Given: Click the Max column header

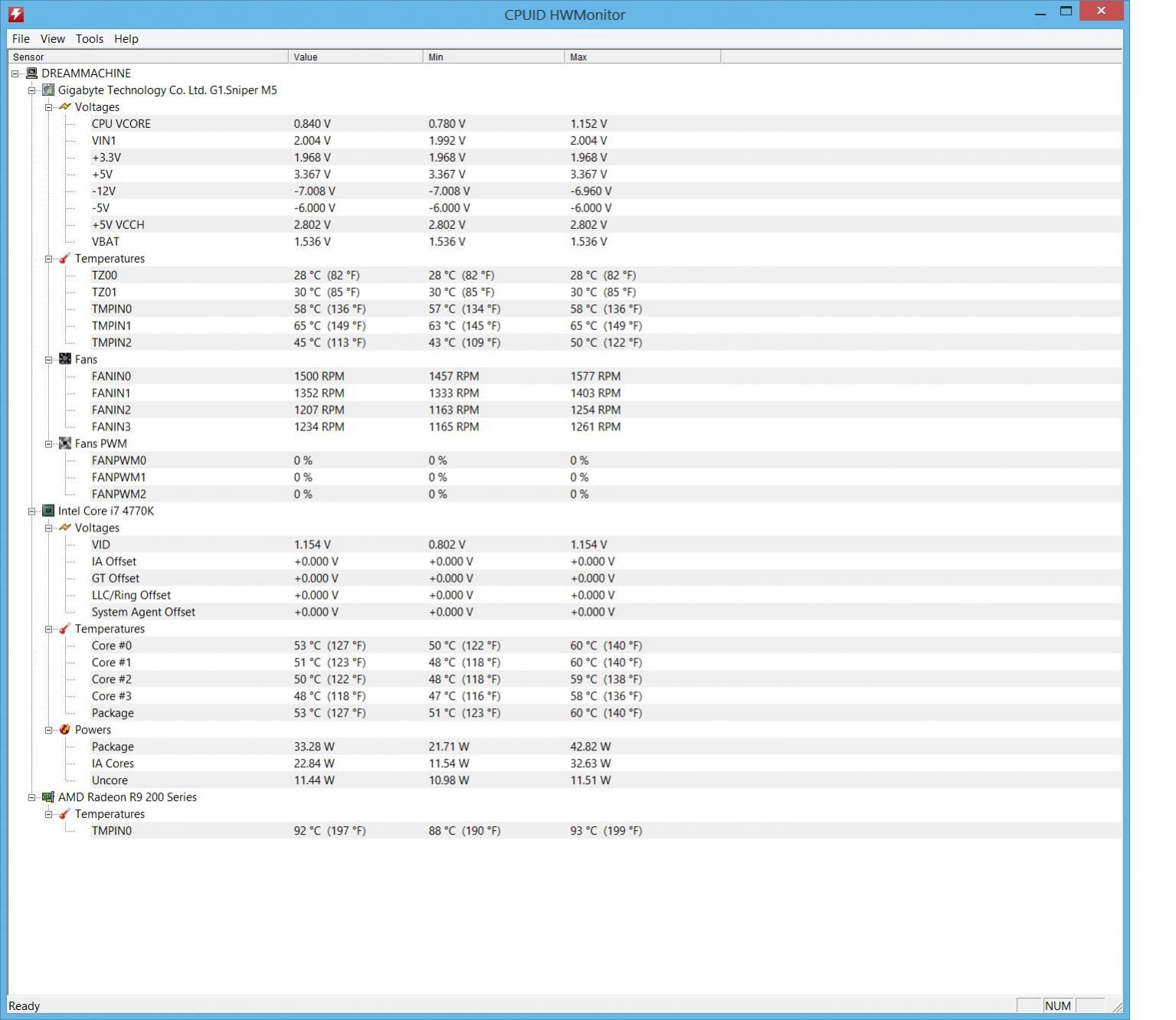Looking at the screenshot, I should (643, 57).
